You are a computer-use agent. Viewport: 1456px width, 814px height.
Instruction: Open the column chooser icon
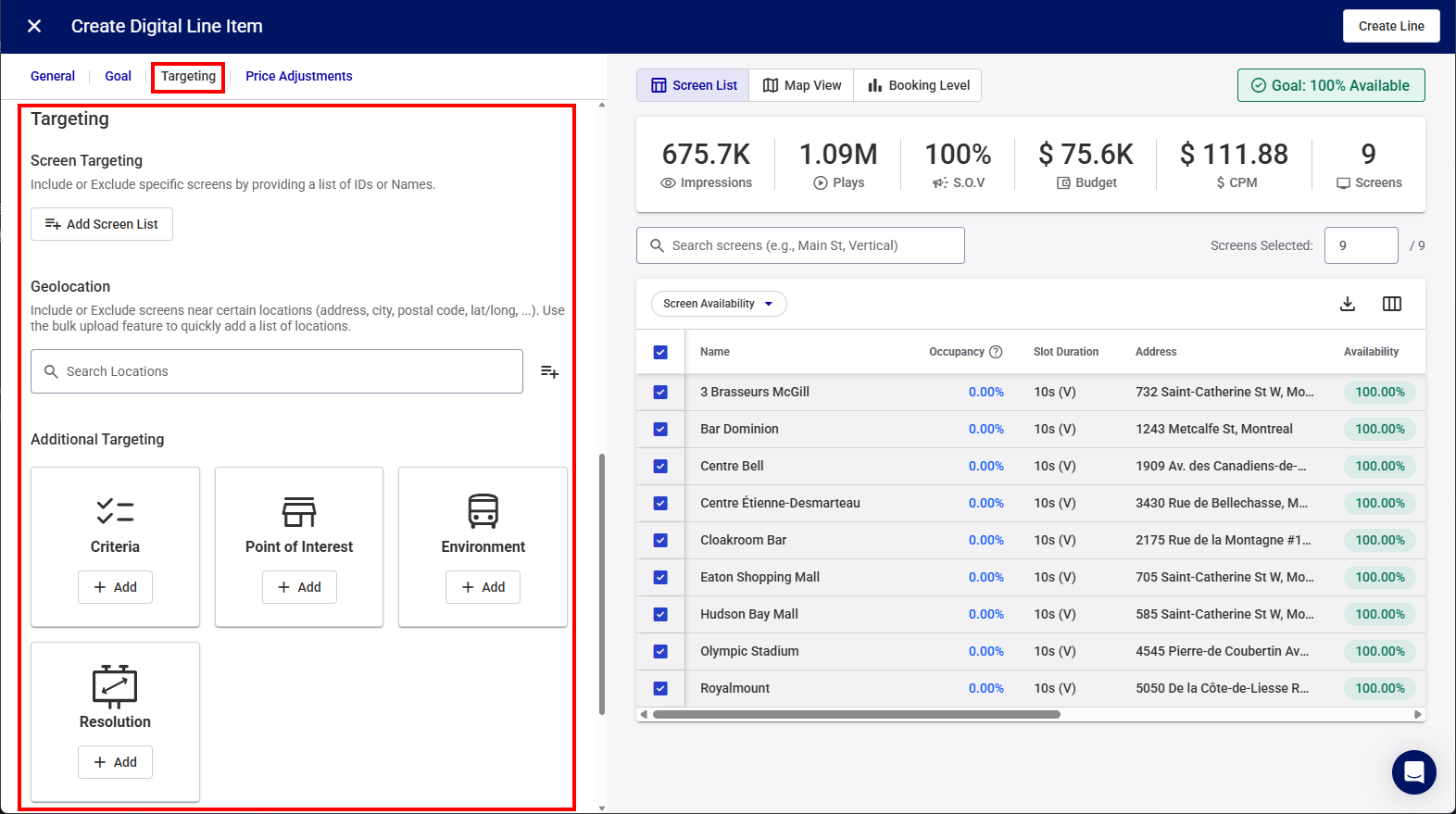pyautogui.click(x=1391, y=304)
